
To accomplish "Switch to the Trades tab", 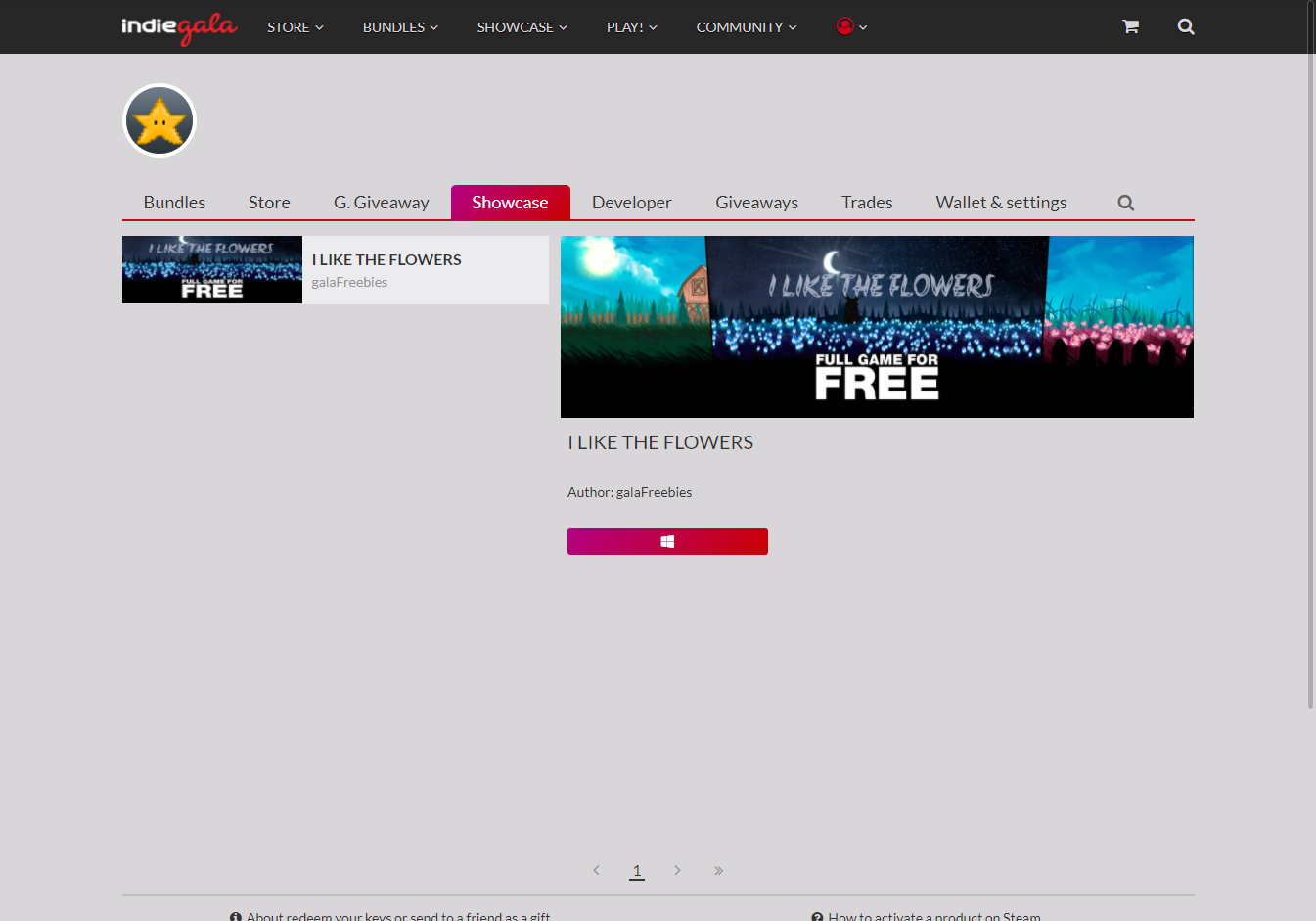I will tap(867, 203).
